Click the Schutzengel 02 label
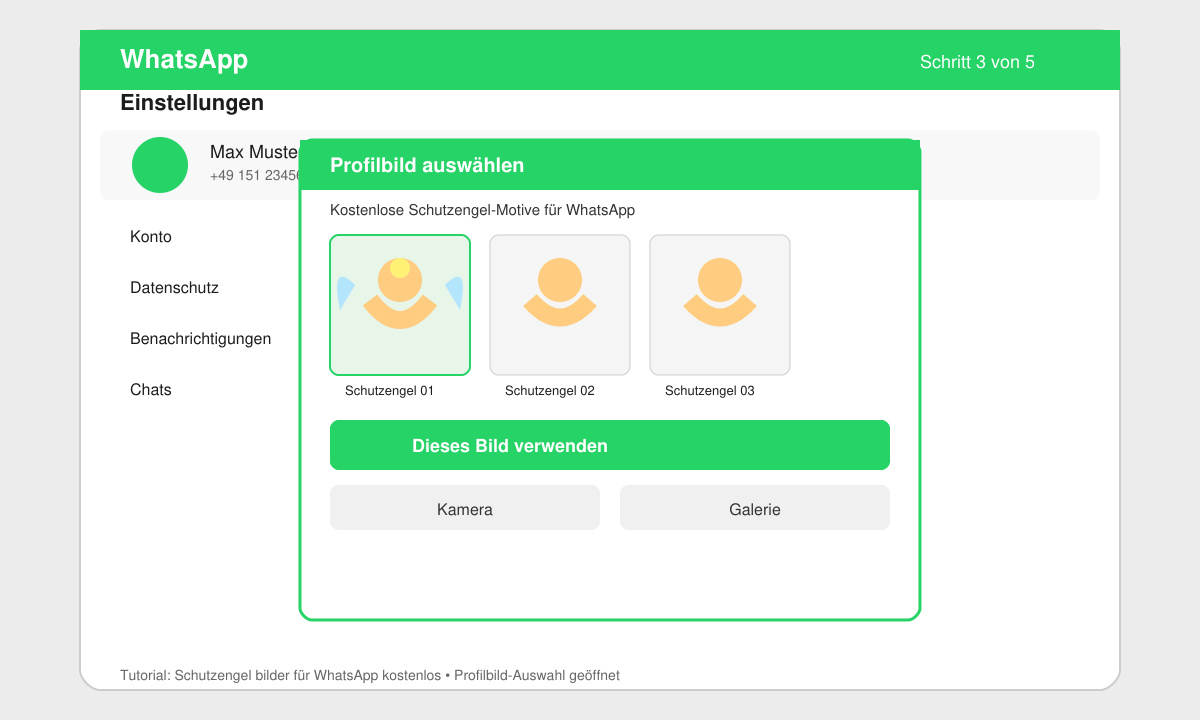This screenshot has width=1200, height=720. 549,391
